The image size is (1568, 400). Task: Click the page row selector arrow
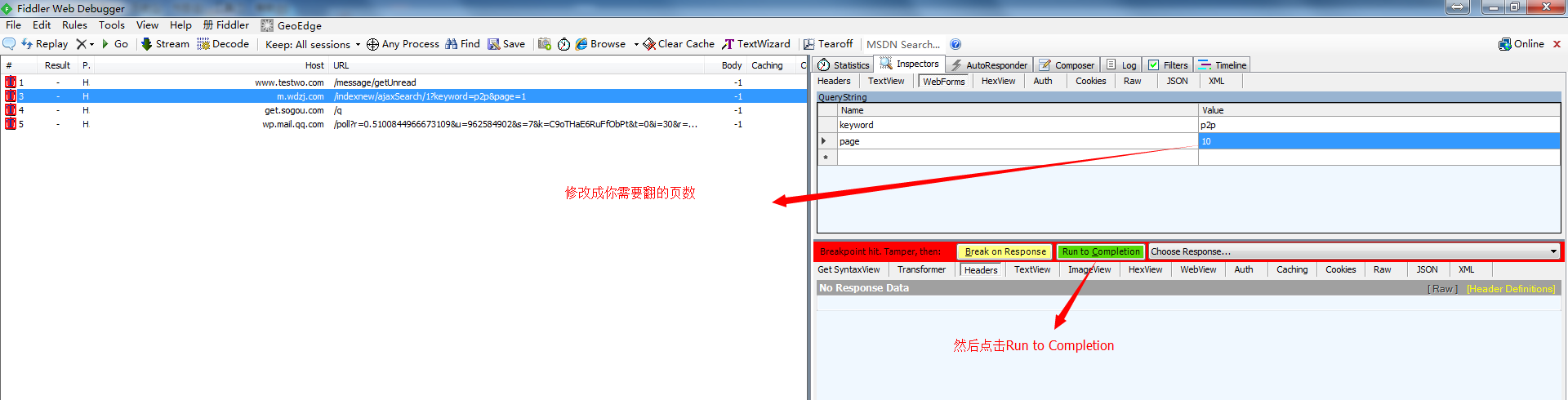pyautogui.click(x=826, y=141)
